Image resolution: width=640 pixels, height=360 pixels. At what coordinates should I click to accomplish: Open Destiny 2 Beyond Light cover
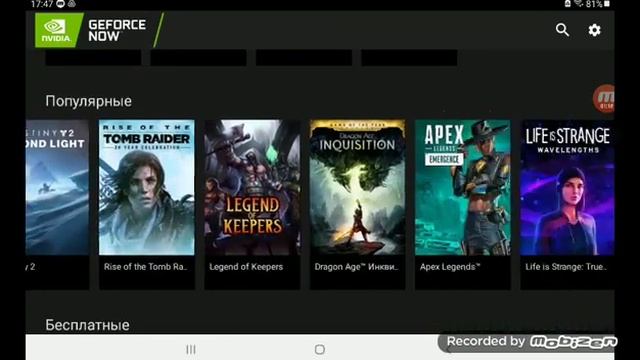point(57,187)
